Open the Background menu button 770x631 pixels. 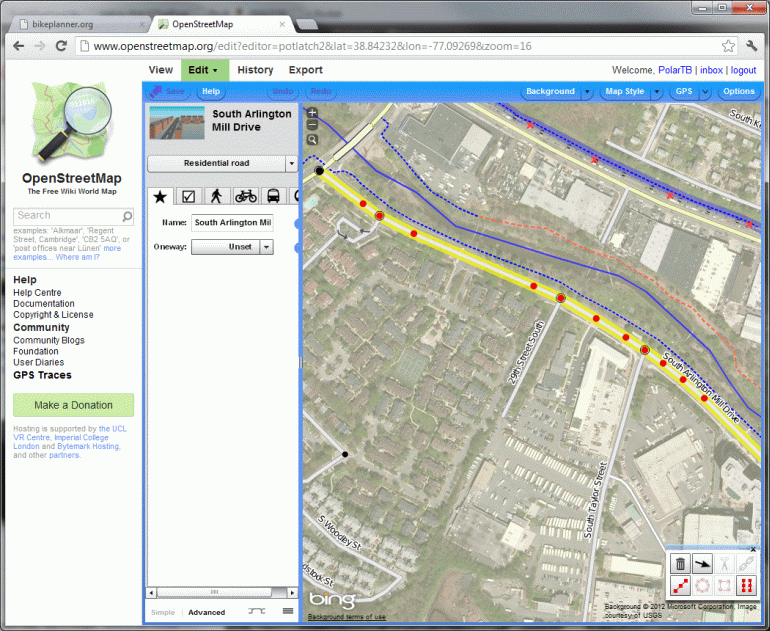point(550,91)
